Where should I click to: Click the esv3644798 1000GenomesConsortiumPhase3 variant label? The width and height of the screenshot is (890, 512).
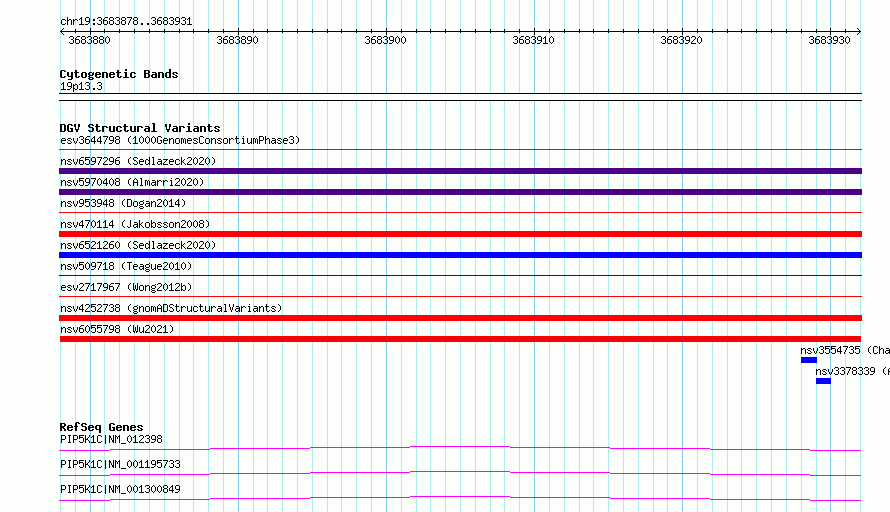(180, 140)
